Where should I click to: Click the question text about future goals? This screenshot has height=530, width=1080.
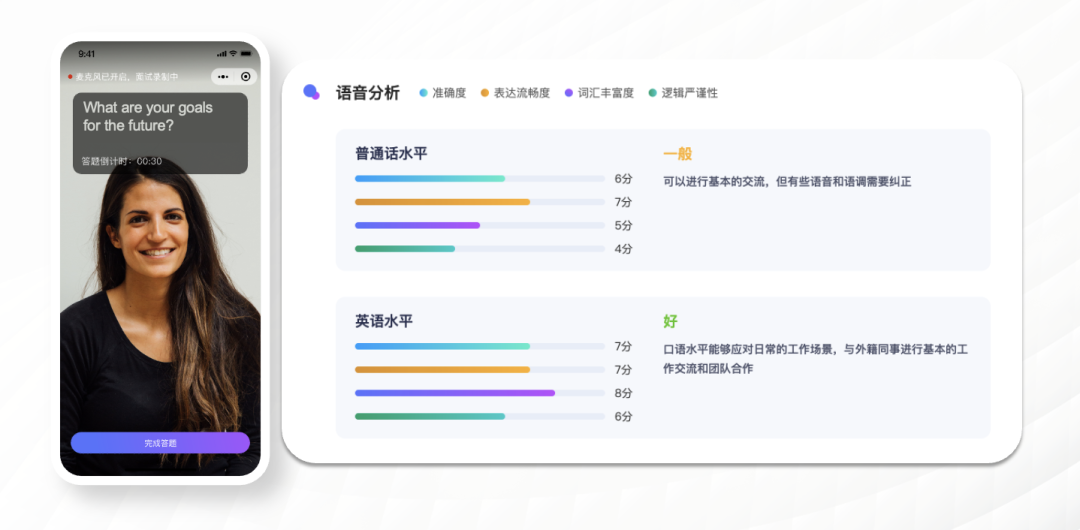pos(148,117)
